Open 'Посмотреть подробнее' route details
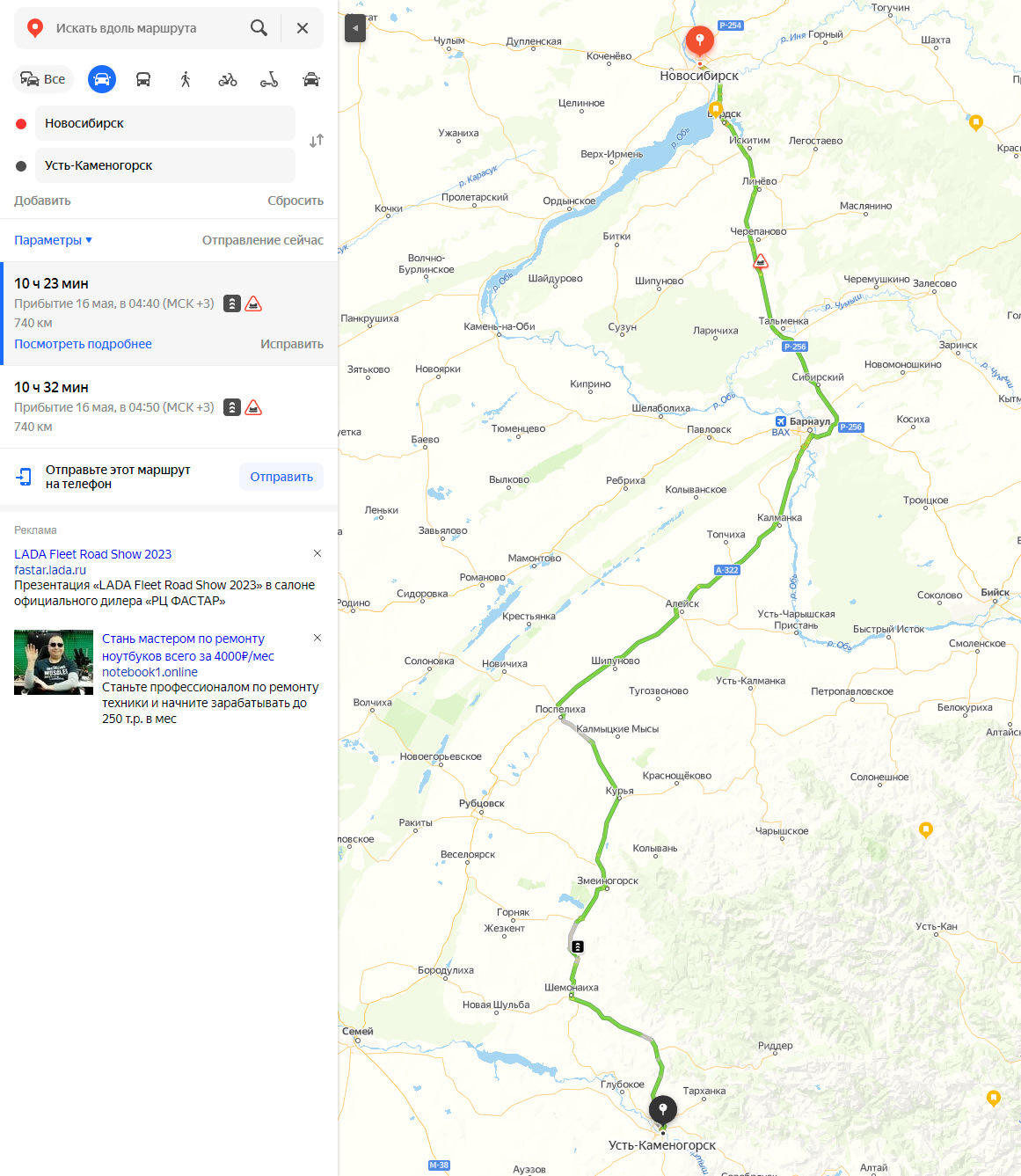1021x1176 pixels. (x=83, y=344)
